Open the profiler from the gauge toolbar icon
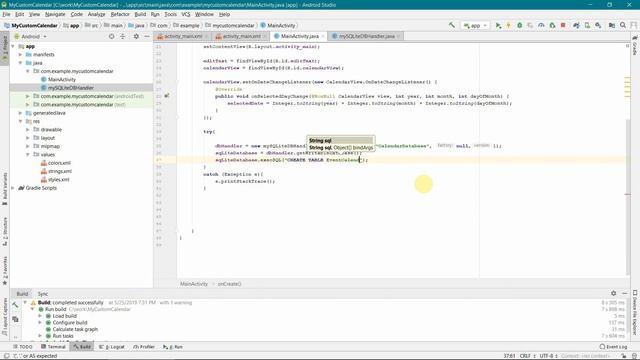This screenshot has height=360, width=640. click(541, 25)
